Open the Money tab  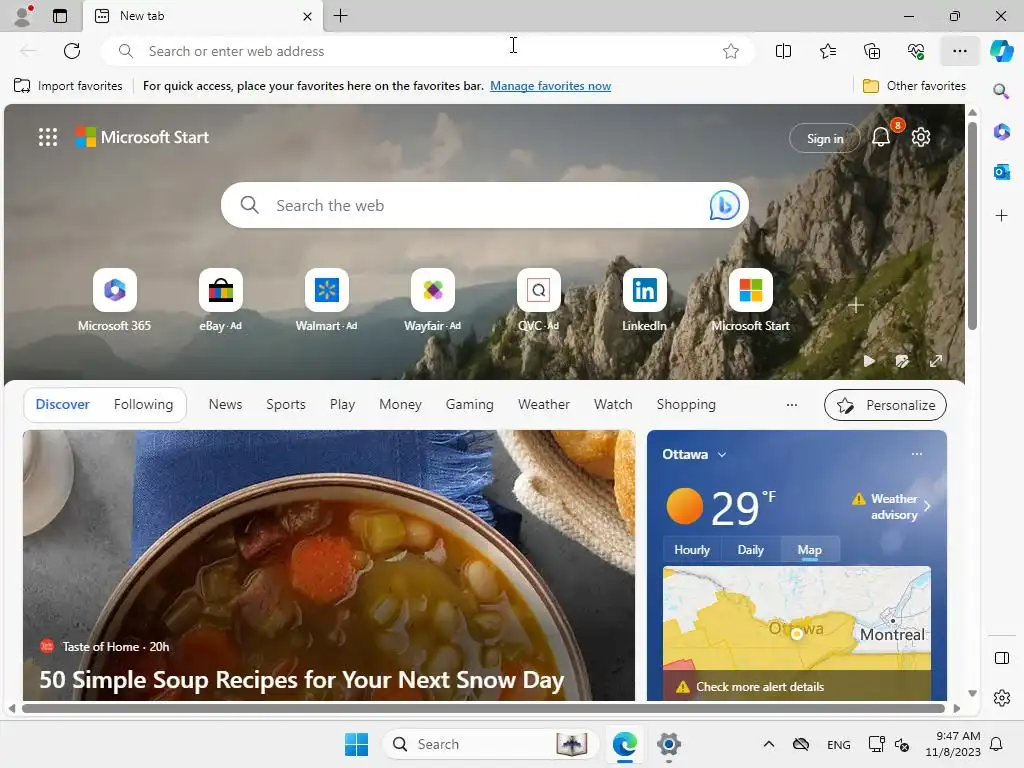click(x=400, y=404)
